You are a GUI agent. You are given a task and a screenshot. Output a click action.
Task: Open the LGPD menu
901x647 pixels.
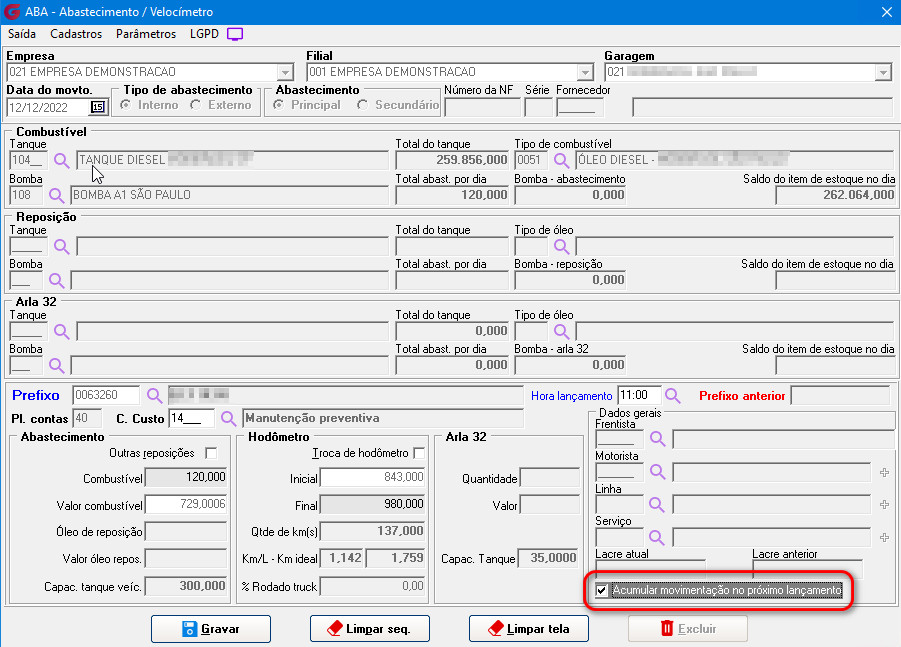coord(205,34)
